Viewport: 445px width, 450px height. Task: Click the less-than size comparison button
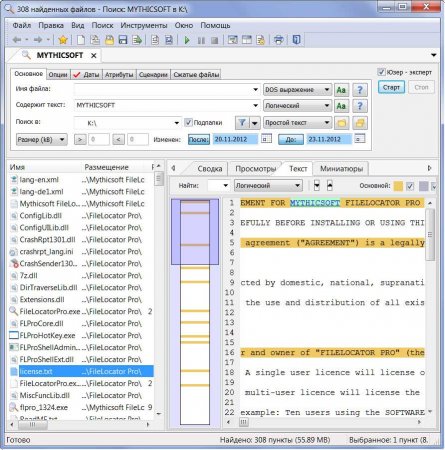(119, 139)
